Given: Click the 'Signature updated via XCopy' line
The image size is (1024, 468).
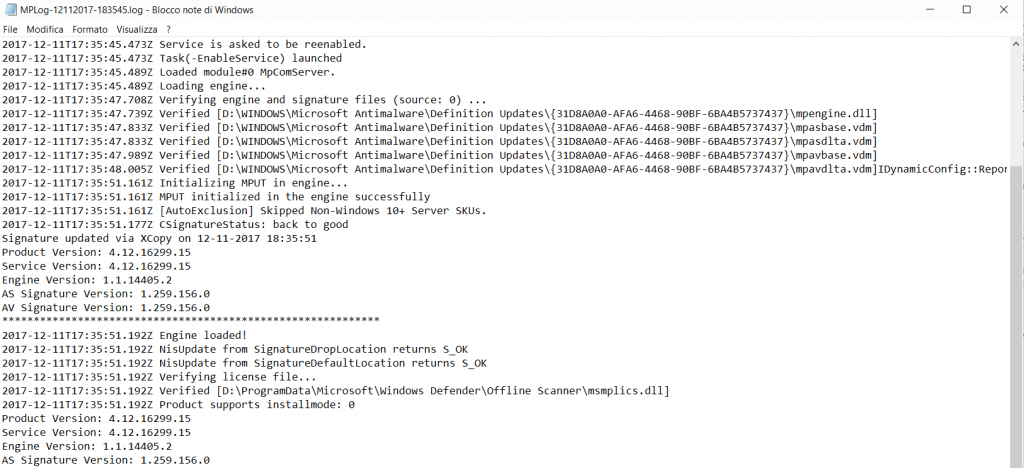Looking at the screenshot, I should [x=159, y=238].
